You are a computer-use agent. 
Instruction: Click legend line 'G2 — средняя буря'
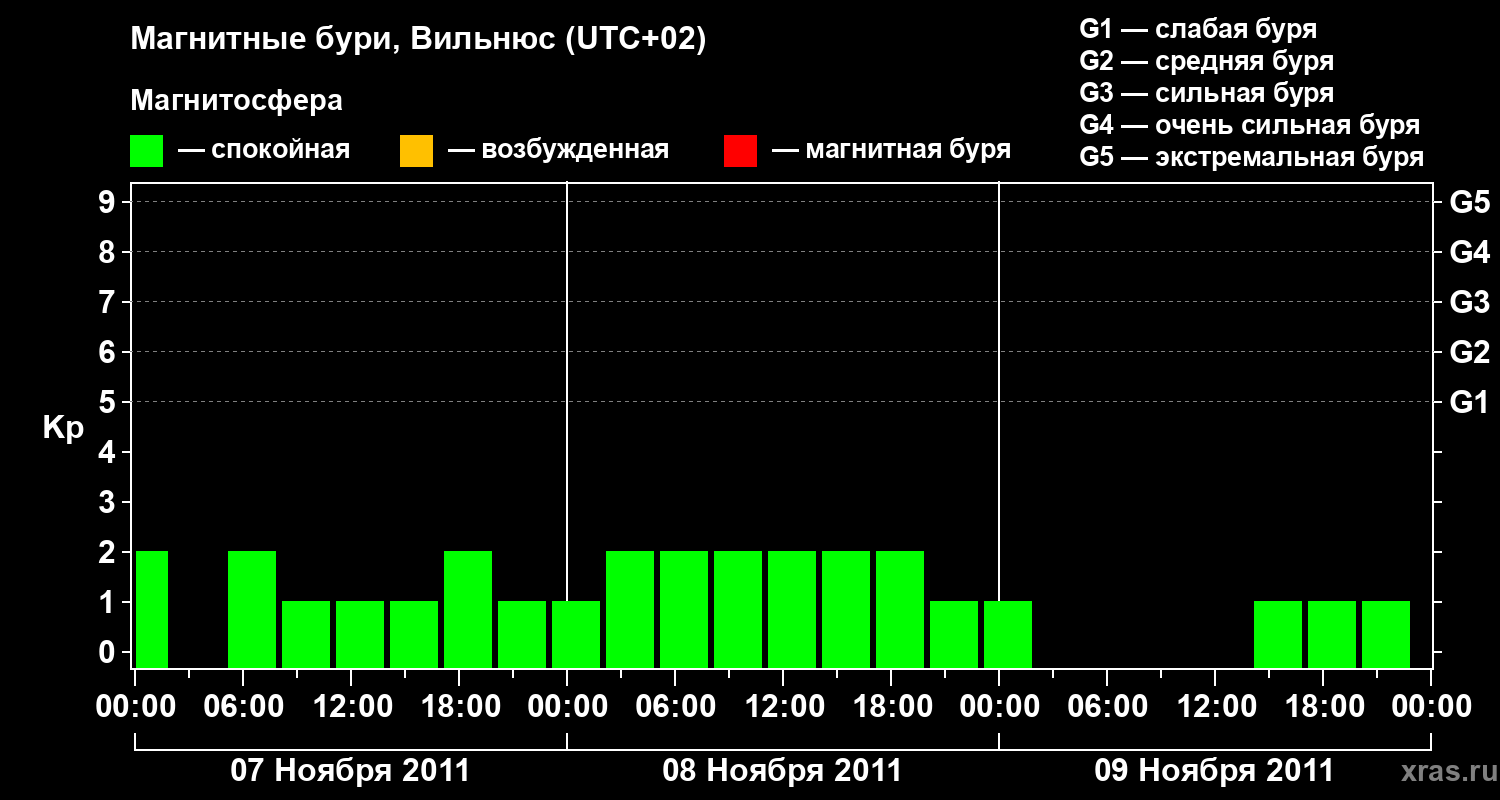pos(1207,61)
